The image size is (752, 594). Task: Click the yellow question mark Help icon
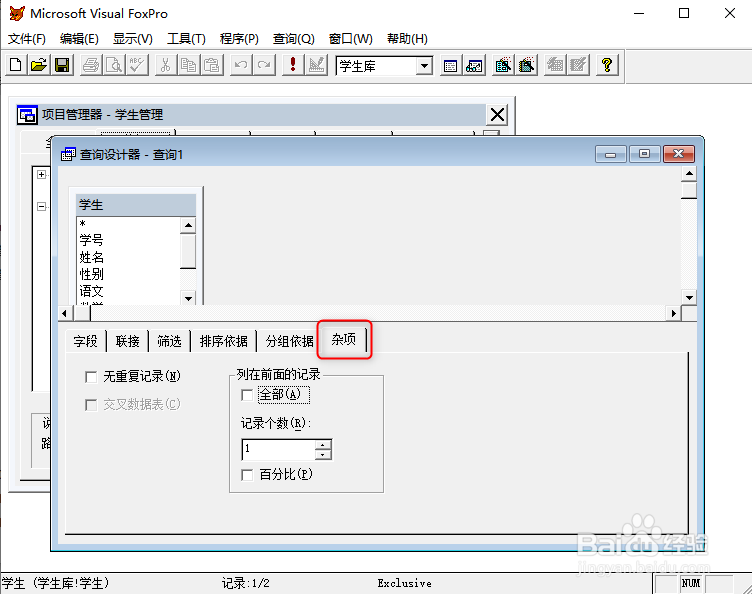607,65
